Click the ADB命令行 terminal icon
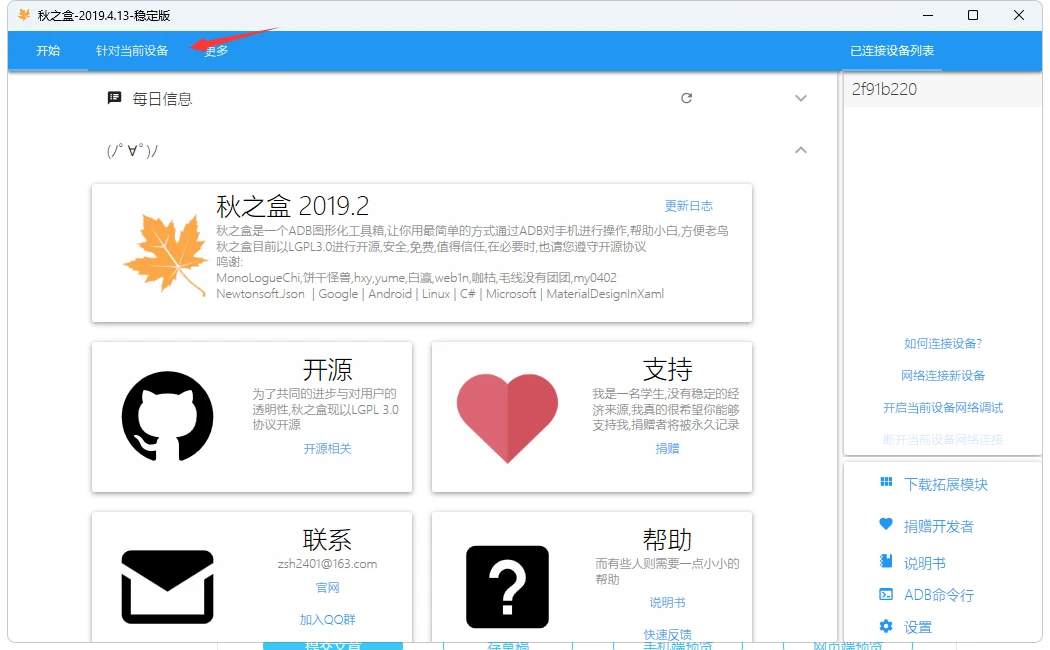 point(886,594)
